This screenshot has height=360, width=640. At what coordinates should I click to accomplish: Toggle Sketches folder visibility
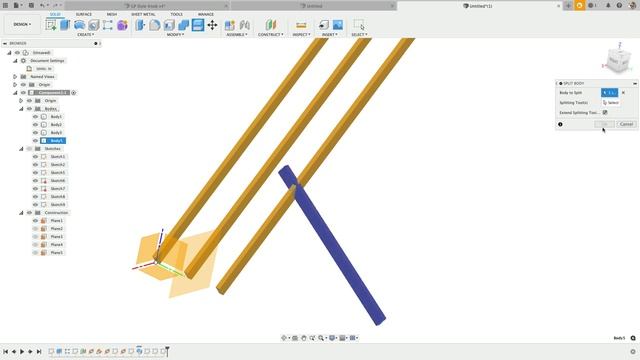point(29,149)
